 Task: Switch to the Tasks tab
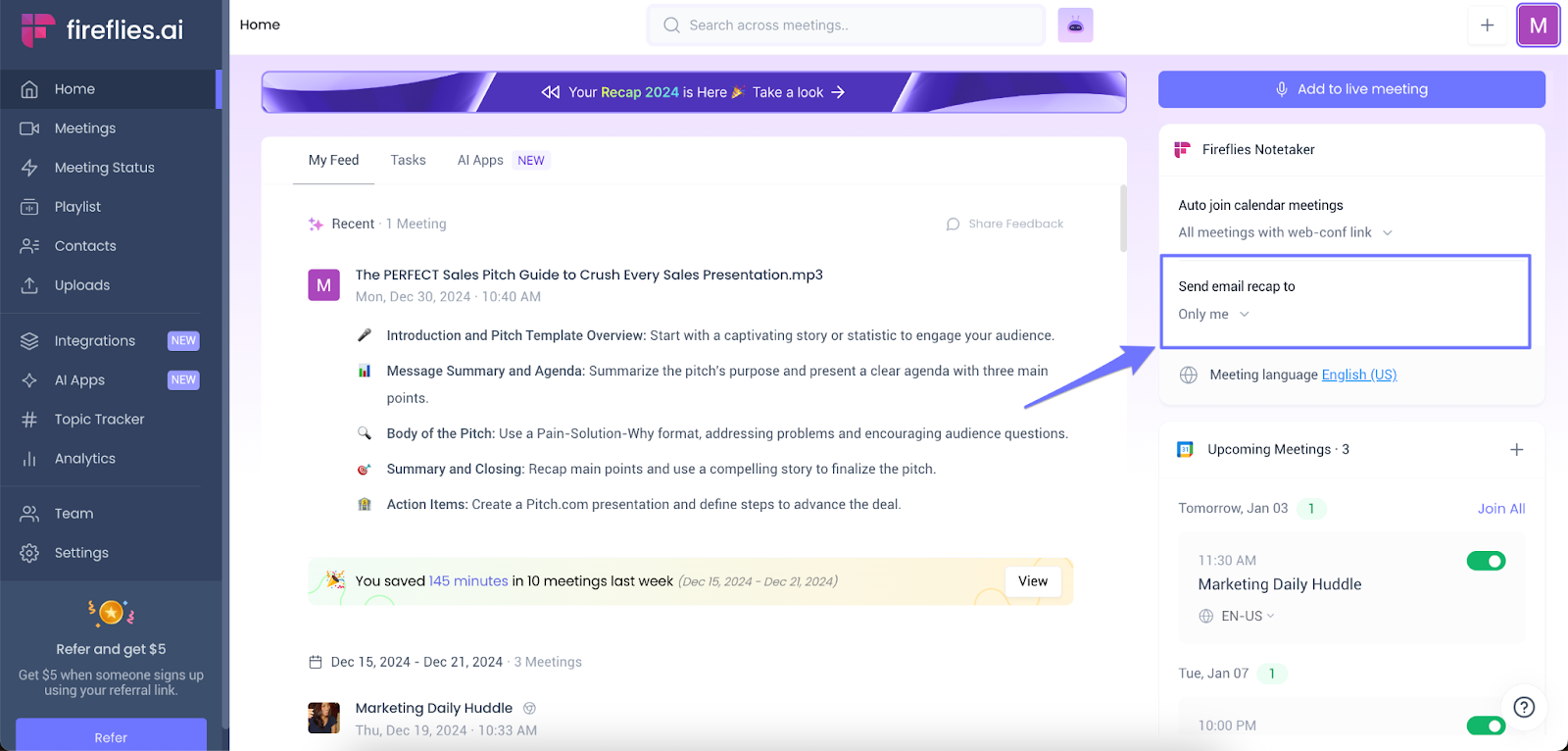pyautogui.click(x=408, y=160)
